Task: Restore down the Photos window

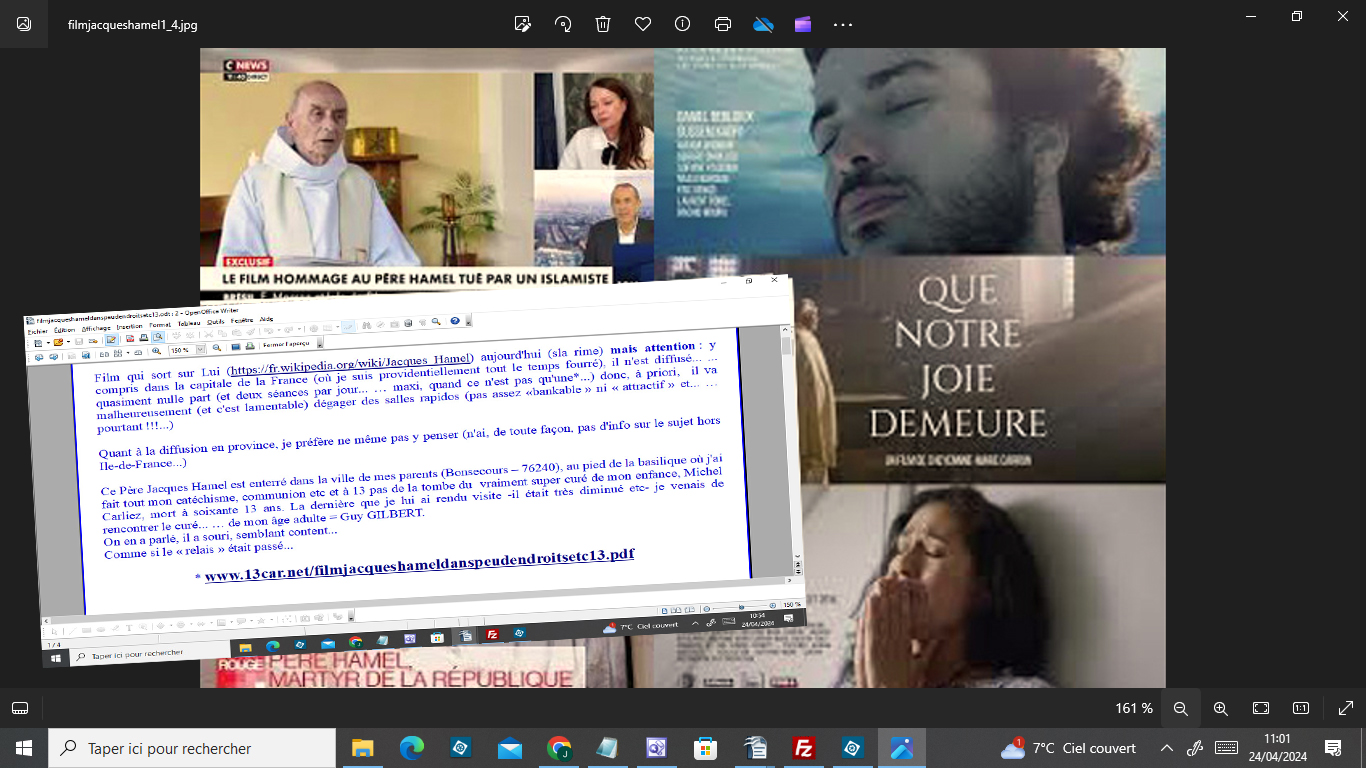Action: pos(1297,16)
